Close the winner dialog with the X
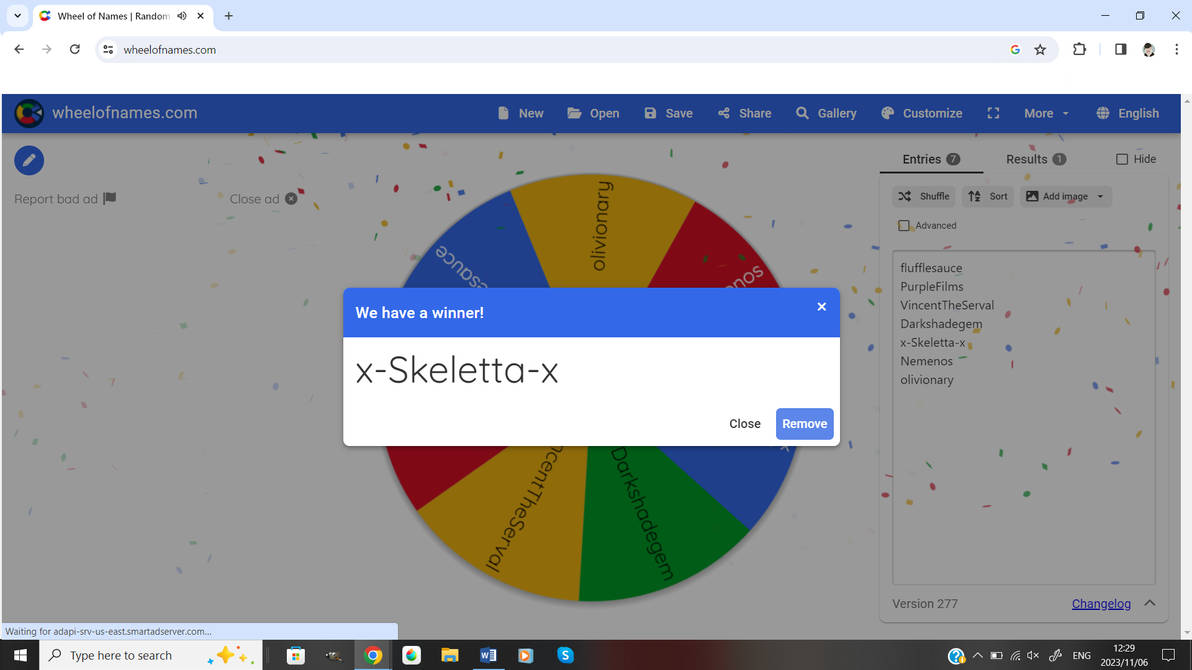 tap(822, 306)
